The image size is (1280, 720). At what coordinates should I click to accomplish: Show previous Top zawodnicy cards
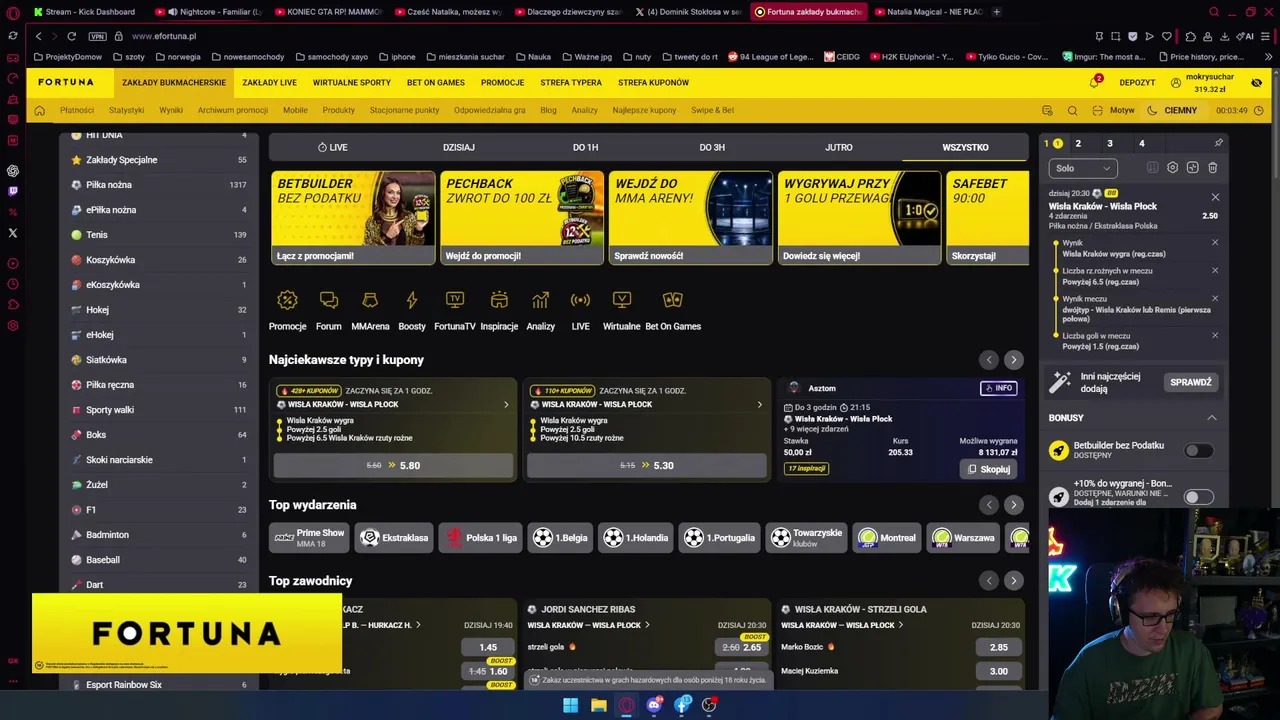tap(989, 581)
